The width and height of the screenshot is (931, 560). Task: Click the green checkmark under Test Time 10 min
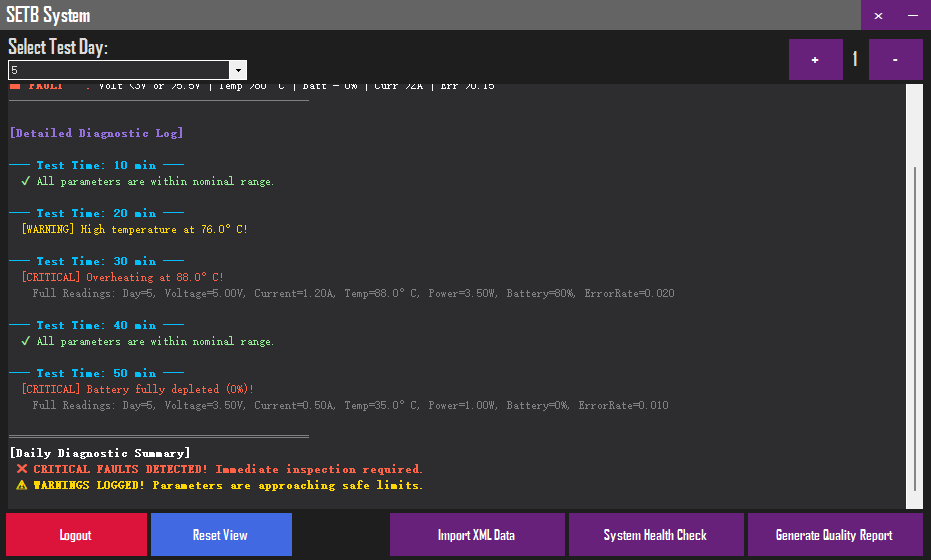(26, 181)
